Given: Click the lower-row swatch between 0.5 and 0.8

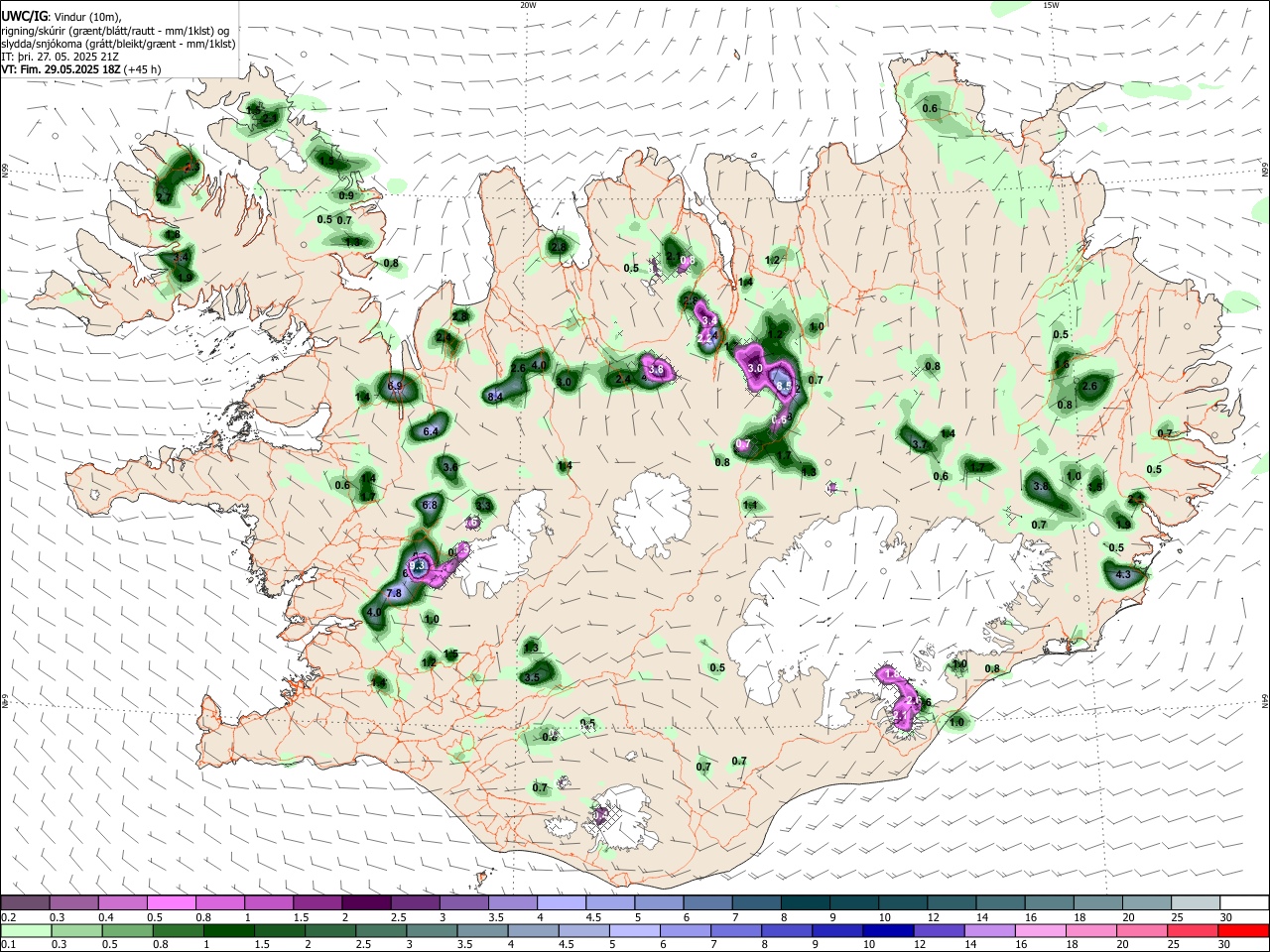Looking at the screenshot, I should tap(127, 930).
